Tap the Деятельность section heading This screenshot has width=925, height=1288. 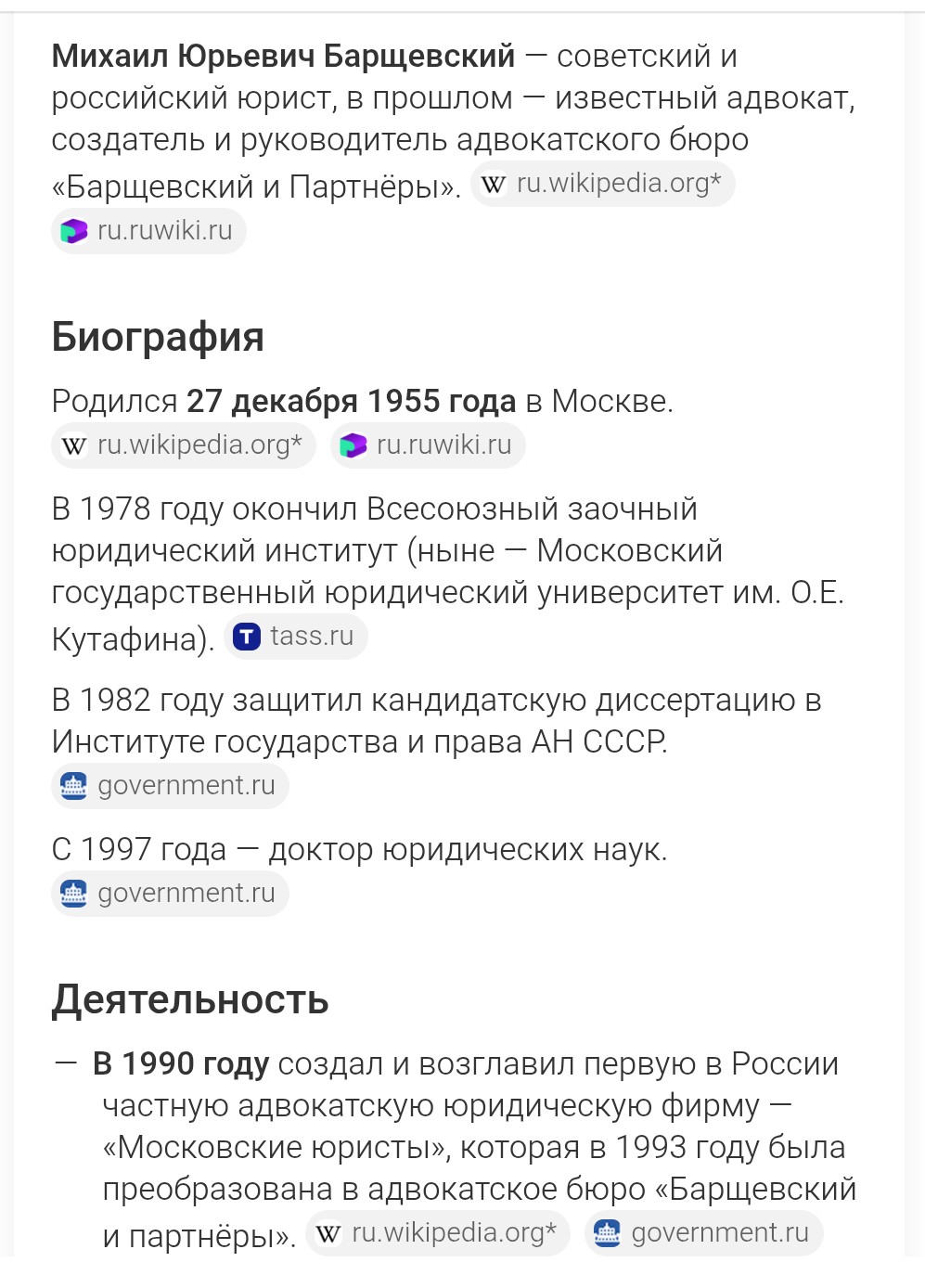(190, 1000)
